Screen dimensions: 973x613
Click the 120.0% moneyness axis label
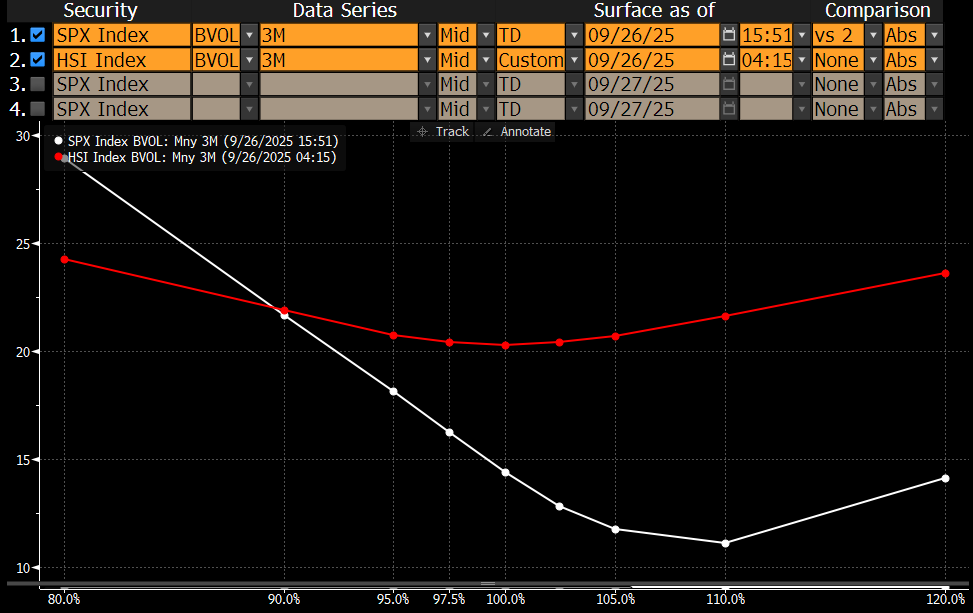(945, 599)
